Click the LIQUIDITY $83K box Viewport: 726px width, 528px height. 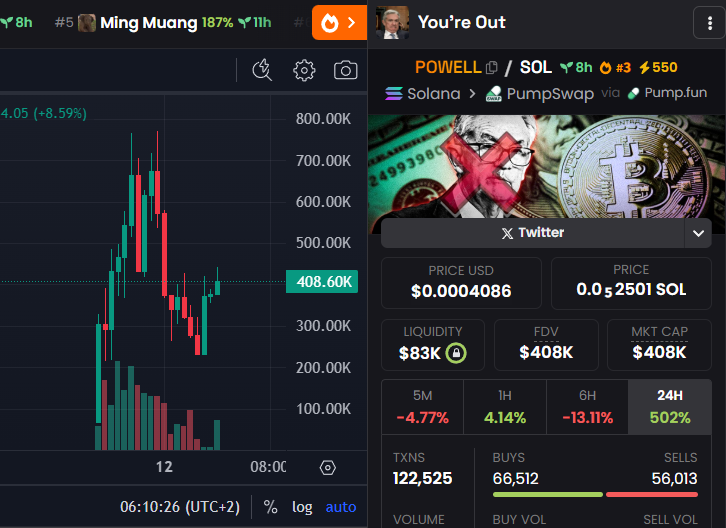(x=433, y=345)
